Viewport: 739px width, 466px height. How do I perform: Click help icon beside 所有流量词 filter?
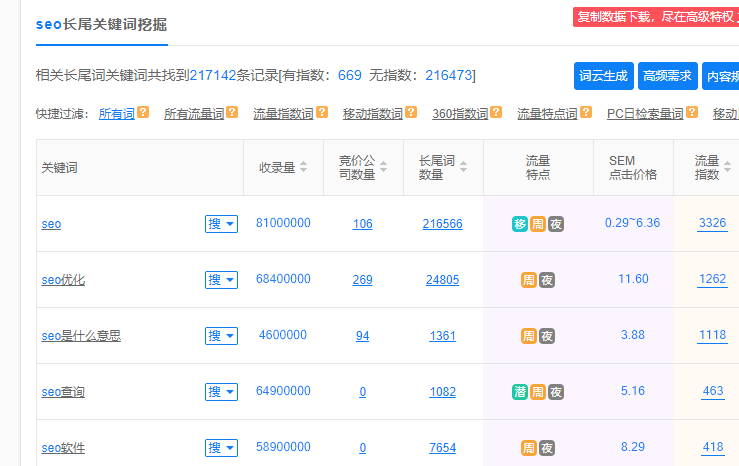click(x=232, y=114)
